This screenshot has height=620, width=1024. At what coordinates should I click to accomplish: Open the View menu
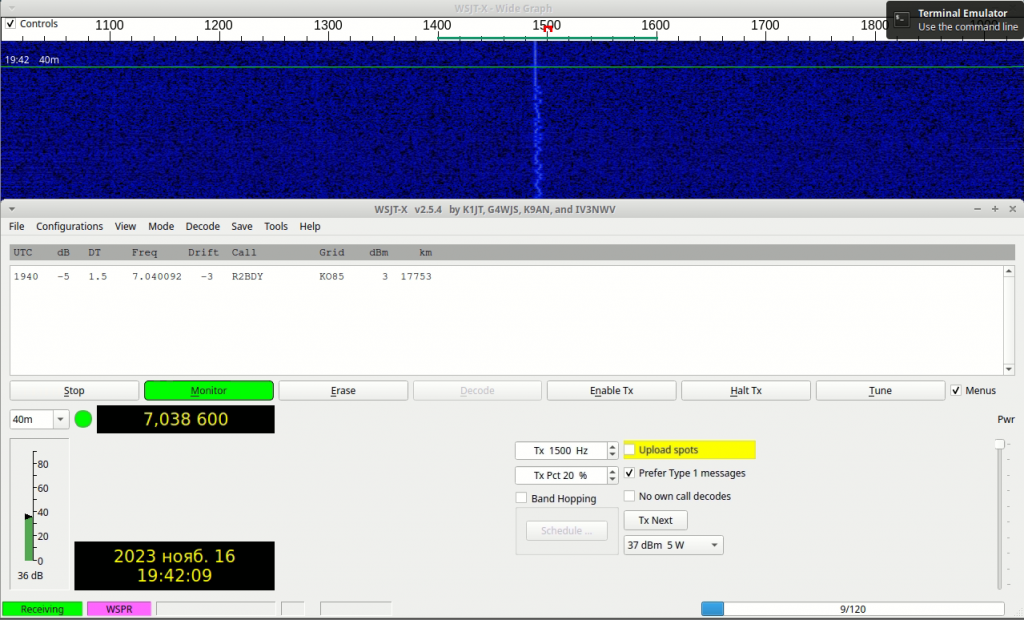pyautogui.click(x=125, y=226)
